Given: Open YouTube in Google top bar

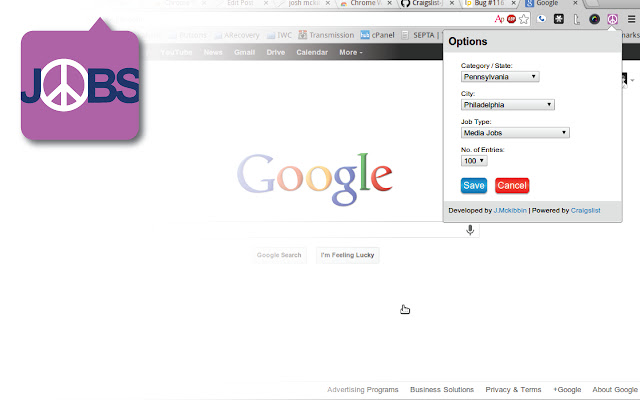Looking at the screenshot, I should click(x=176, y=52).
